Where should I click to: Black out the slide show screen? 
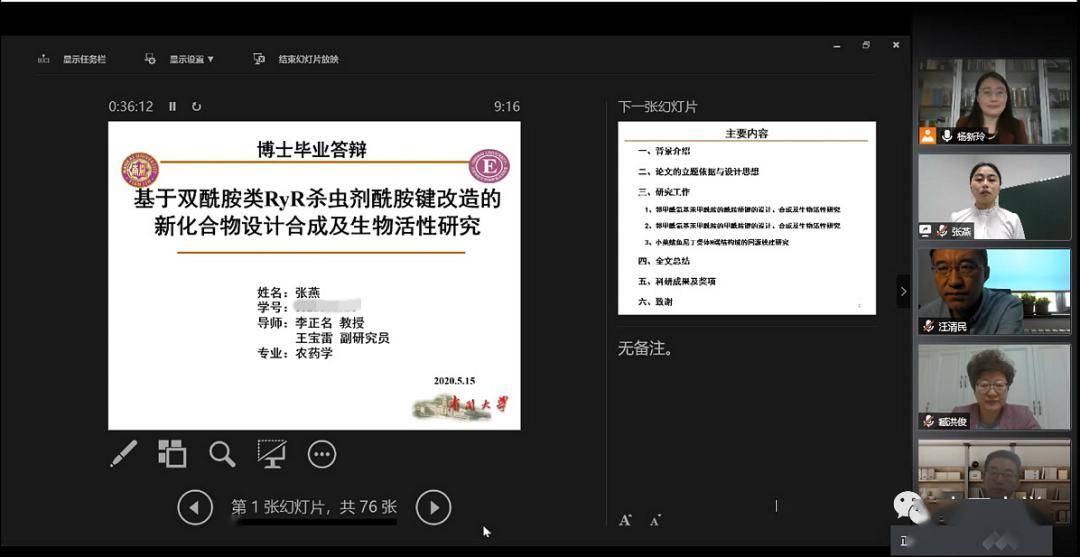(272, 454)
